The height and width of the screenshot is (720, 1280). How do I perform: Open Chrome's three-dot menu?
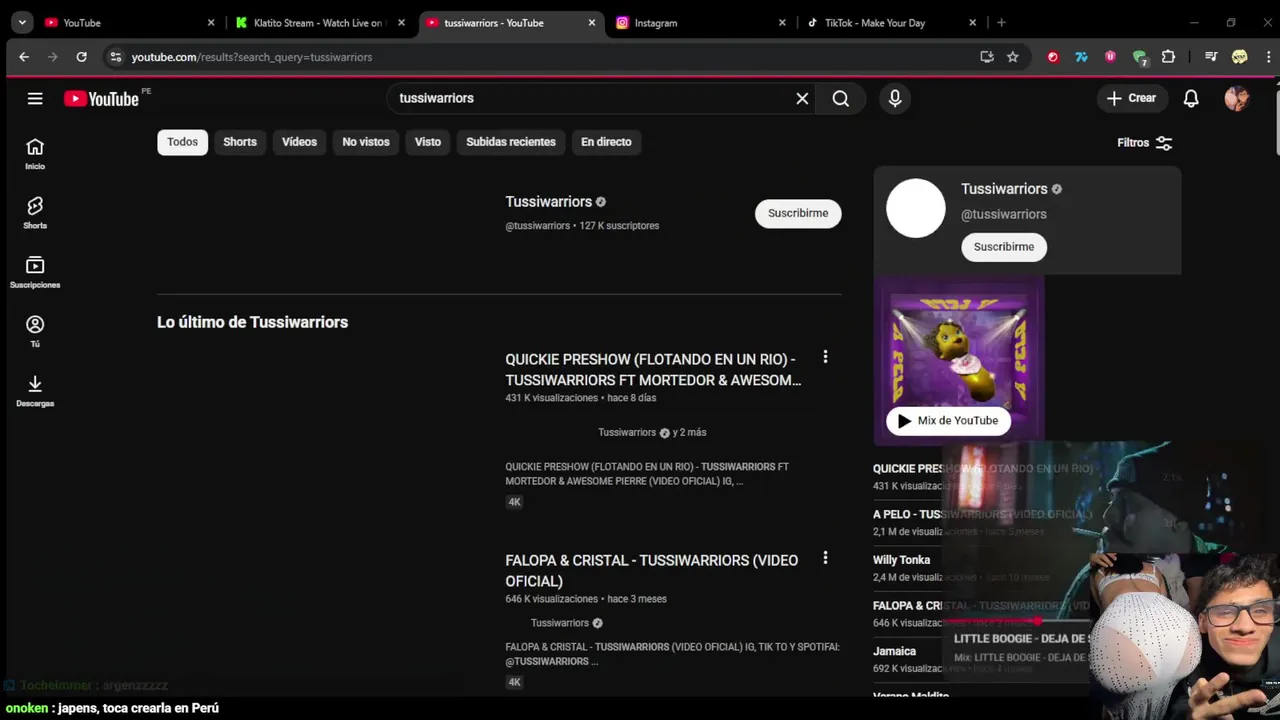click(1268, 57)
